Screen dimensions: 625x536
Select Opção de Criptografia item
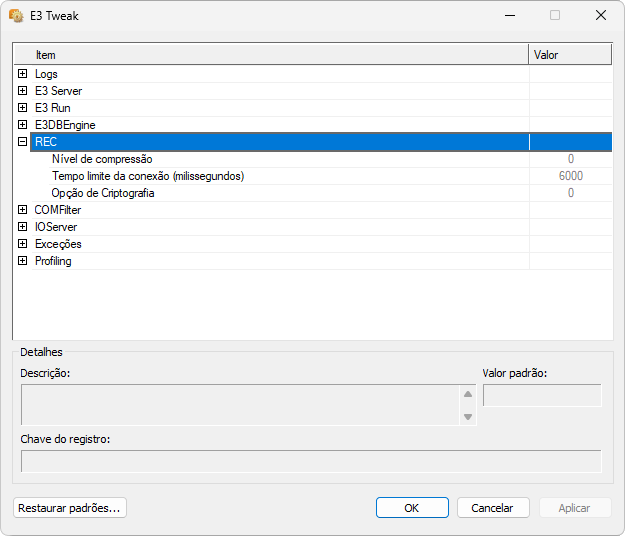[103, 193]
